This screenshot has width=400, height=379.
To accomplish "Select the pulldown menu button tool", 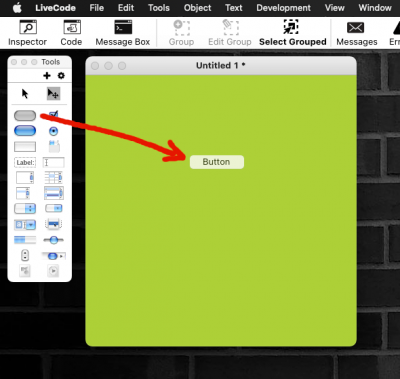I will [x=54, y=209].
